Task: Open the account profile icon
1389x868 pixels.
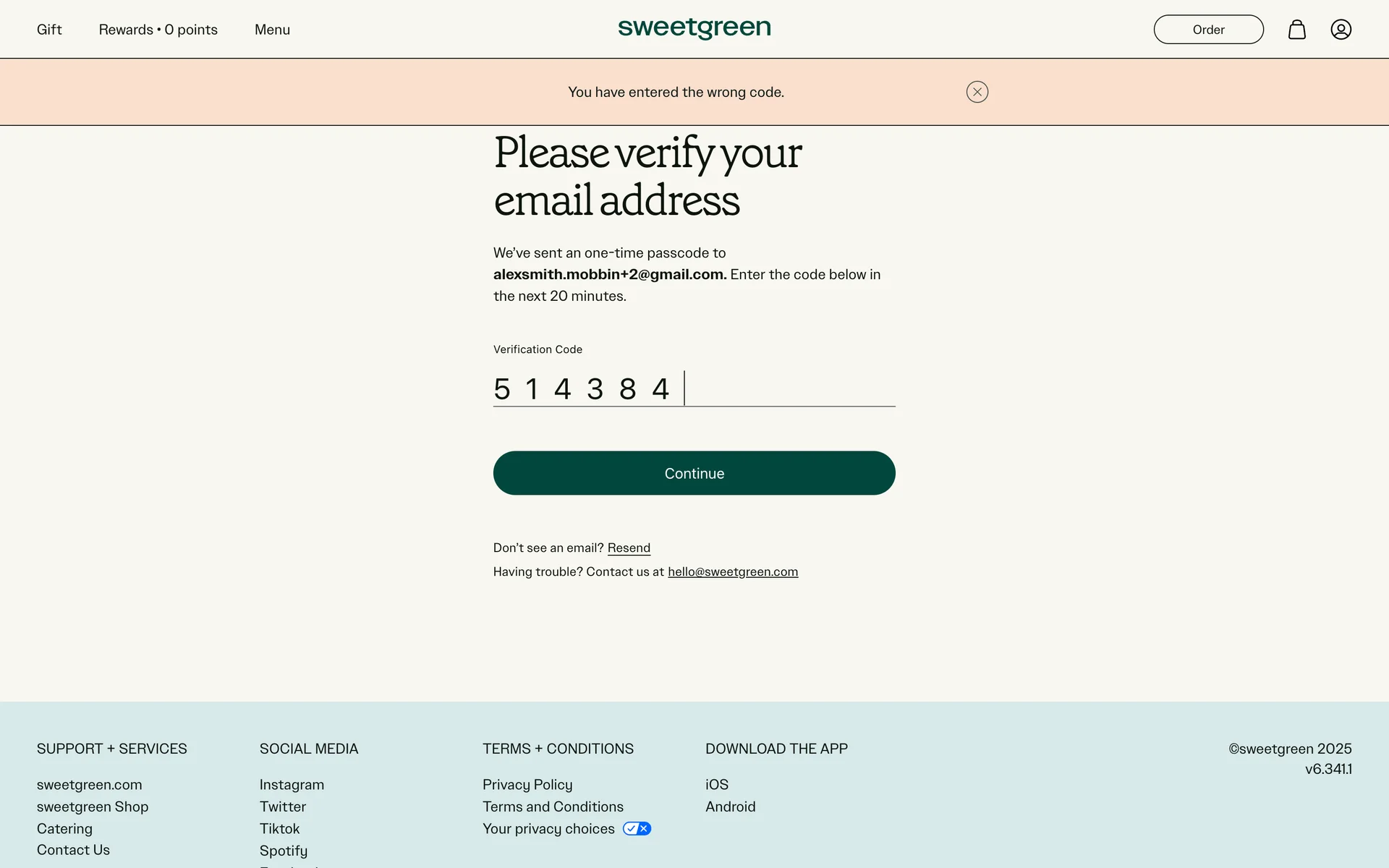Action: click(x=1341, y=30)
